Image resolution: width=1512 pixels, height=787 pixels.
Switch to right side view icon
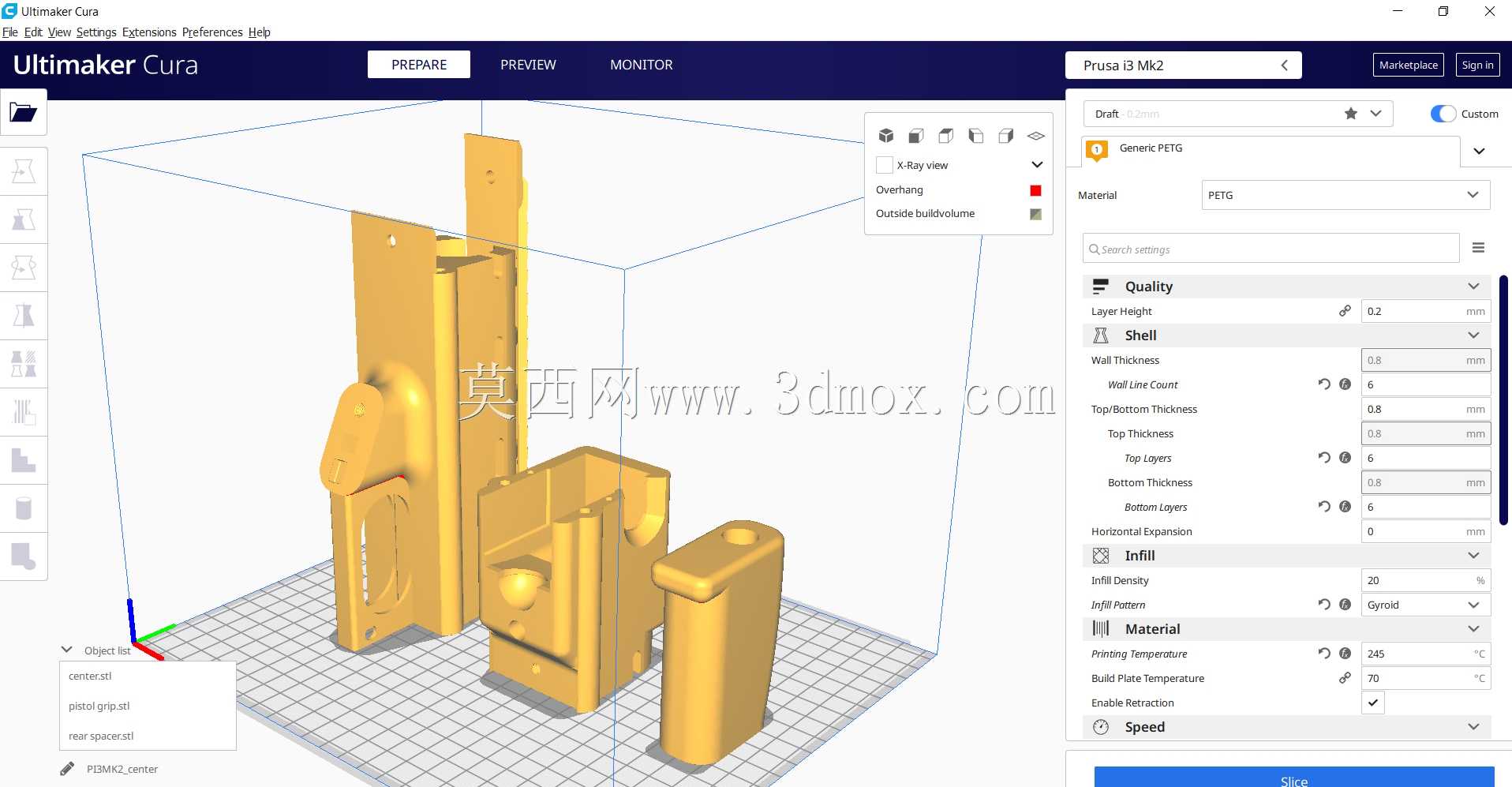coord(1006,136)
